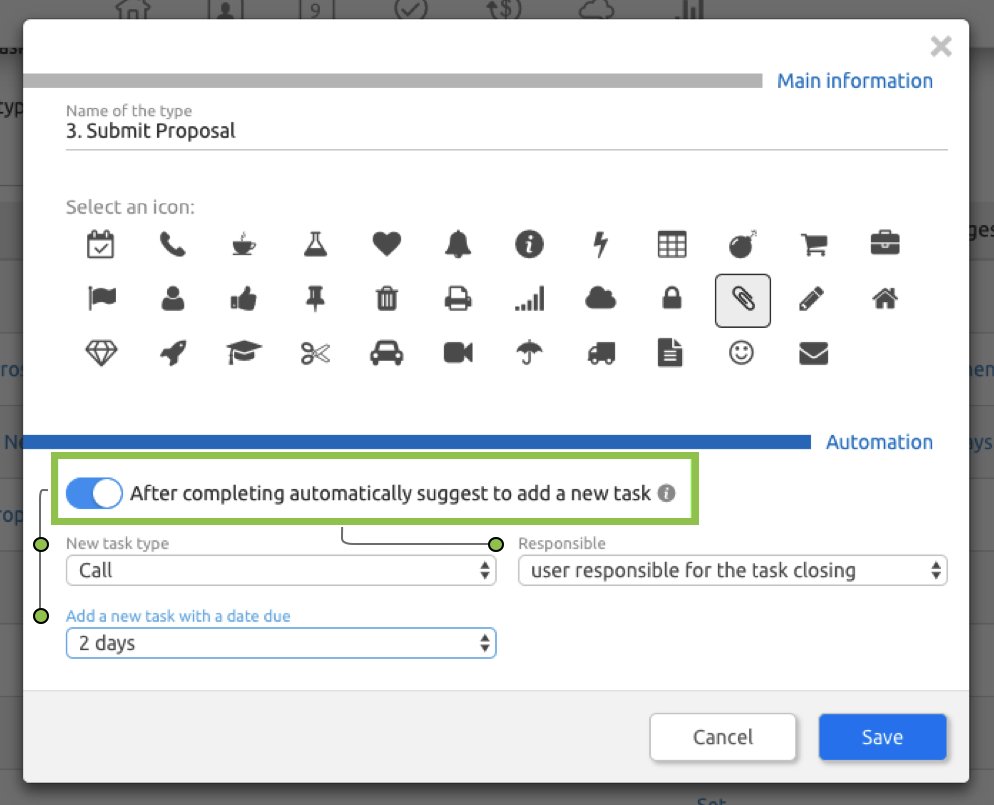
Task: Choose the person silhouette icon
Action: (172, 298)
